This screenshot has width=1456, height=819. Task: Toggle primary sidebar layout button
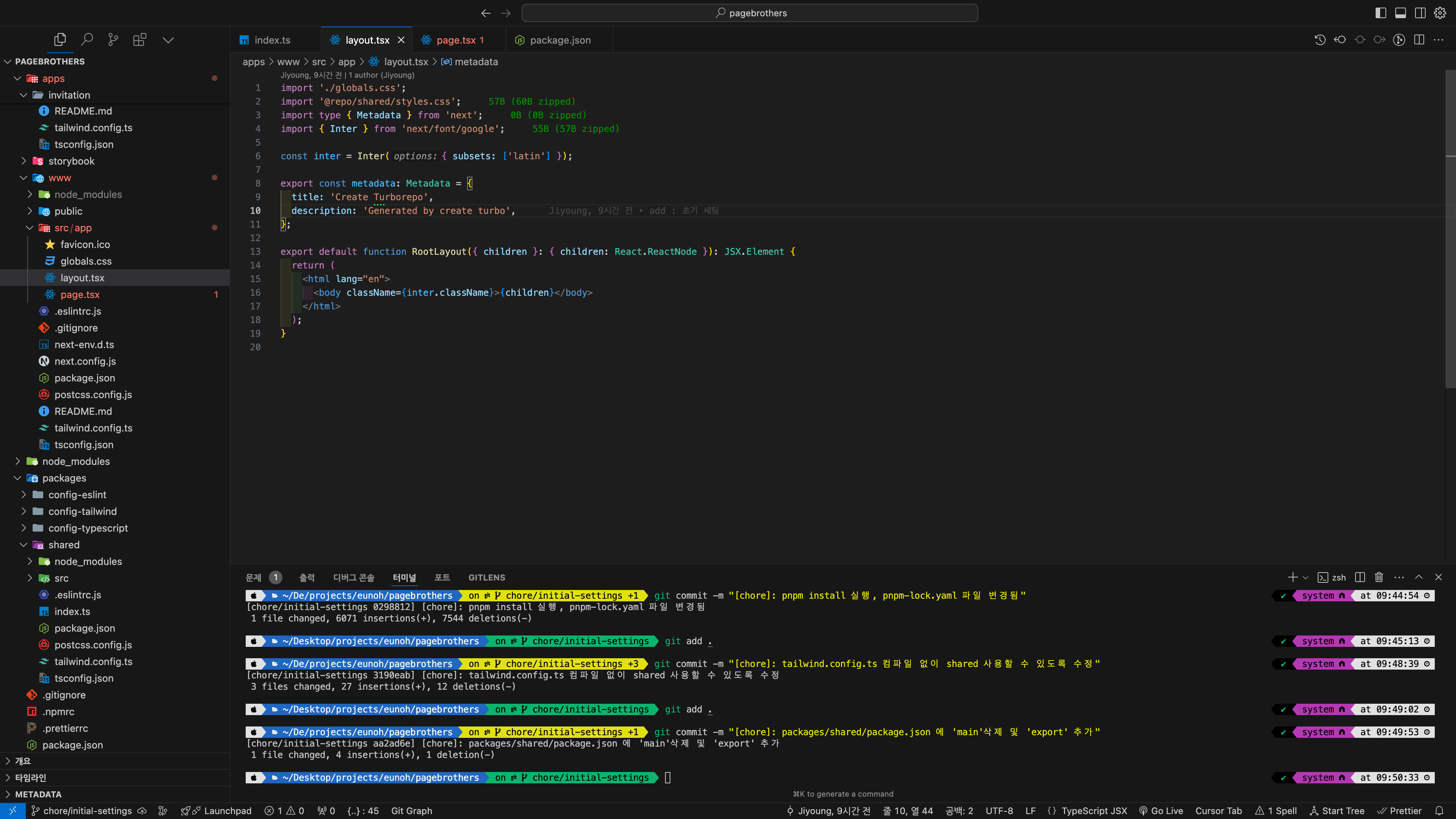[x=1380, y=13]
